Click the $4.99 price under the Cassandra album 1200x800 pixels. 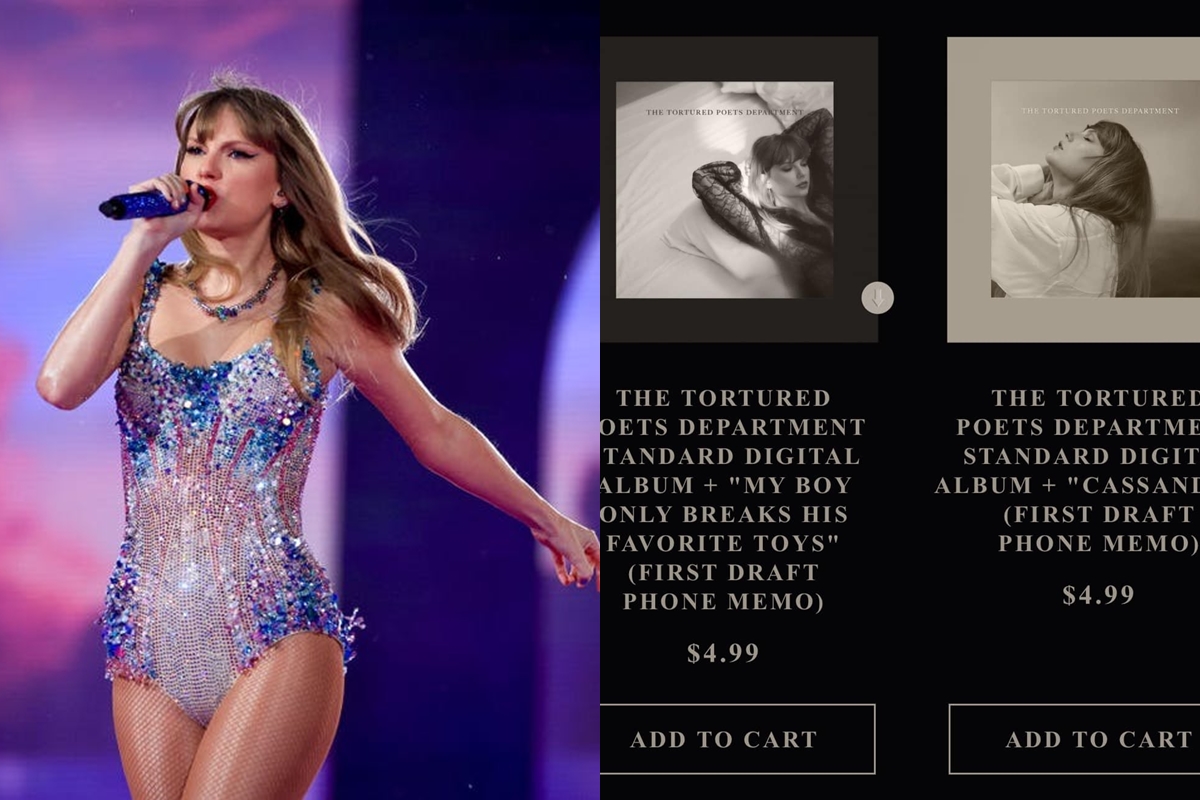[1098, 595]
